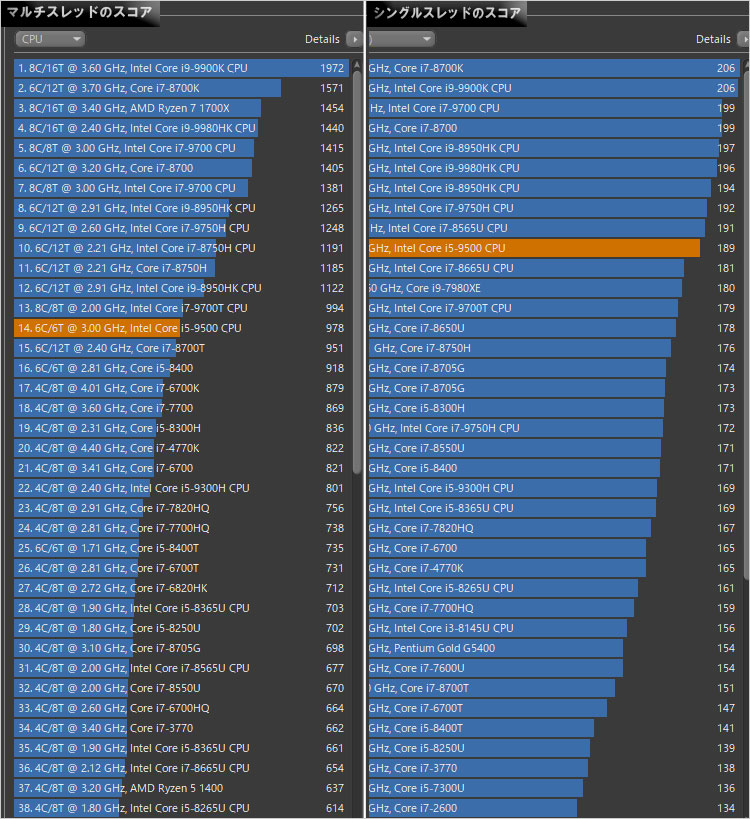This screenshot has width=750, height=819.
Task: Select single-thread Pentium Gold G5400 row
Action: coord(554,648)
